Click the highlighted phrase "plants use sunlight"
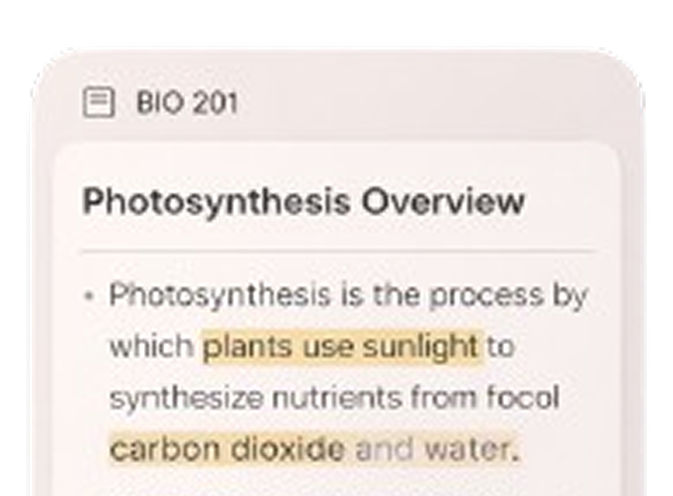 [342, 347]
